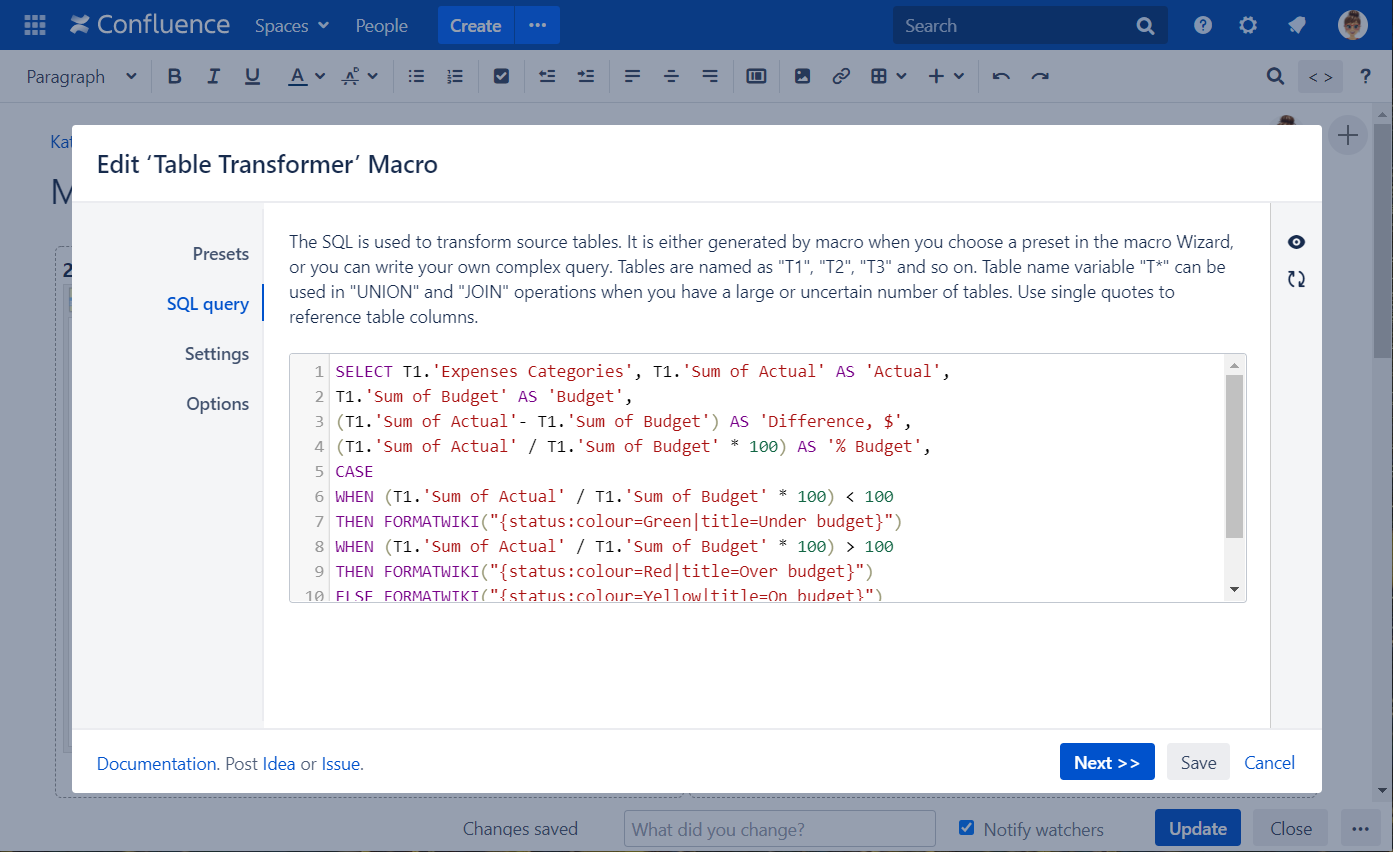The image size is (1393, 852).
Task: Switch to the Presets tab
Action: coord(220,254)
